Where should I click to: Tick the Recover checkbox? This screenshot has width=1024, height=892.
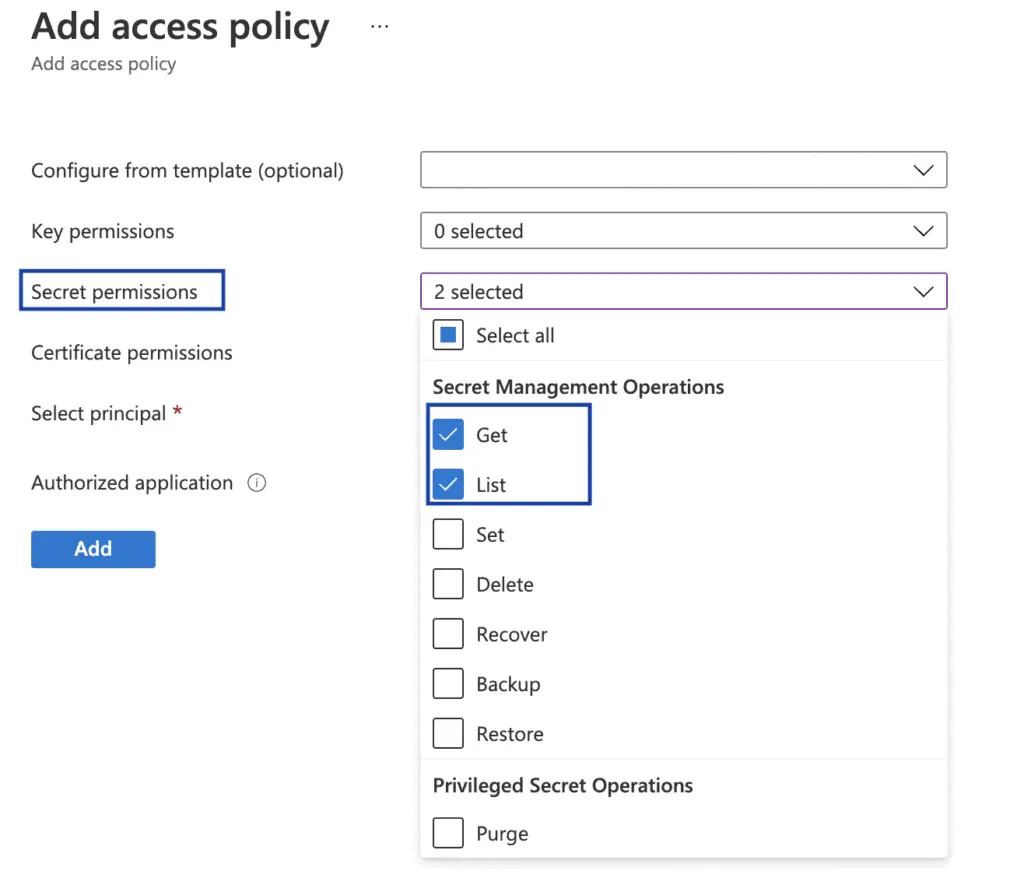point(448,633)
